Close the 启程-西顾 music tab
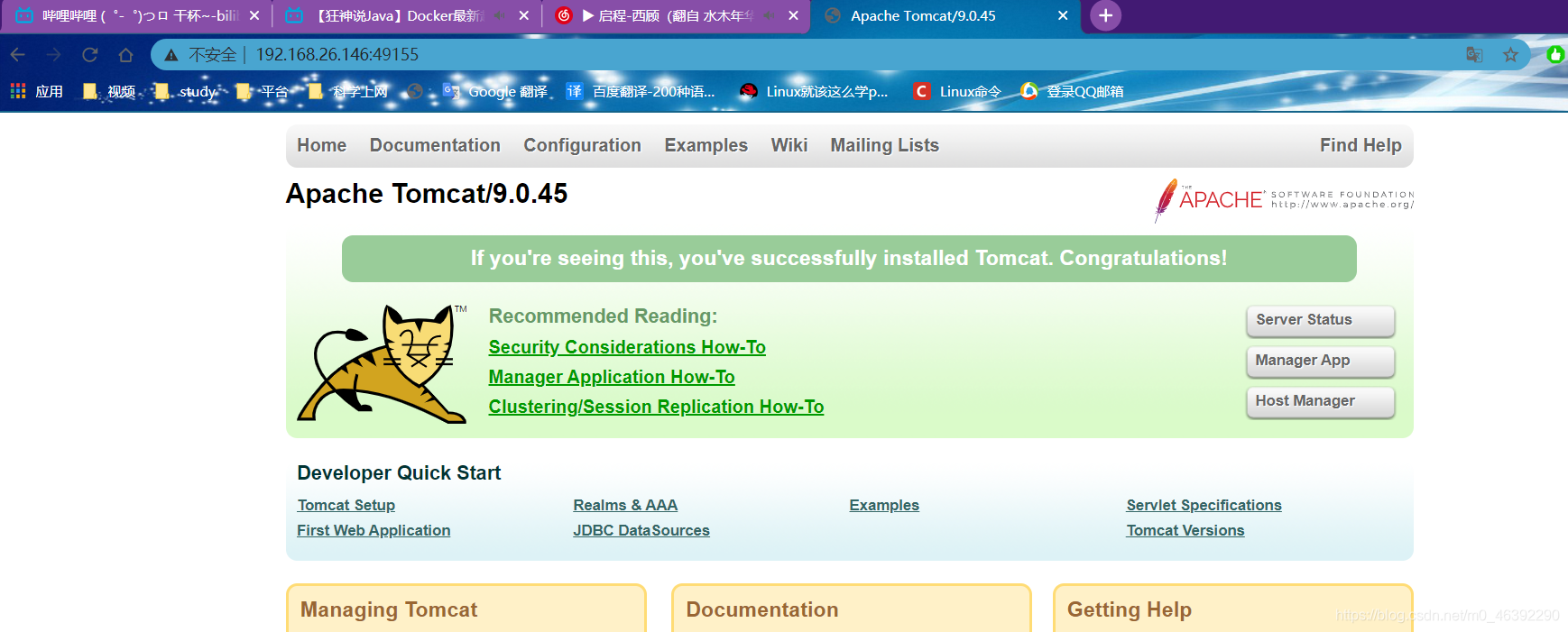This screenshot has height=632, width=1568. point(793,15)
